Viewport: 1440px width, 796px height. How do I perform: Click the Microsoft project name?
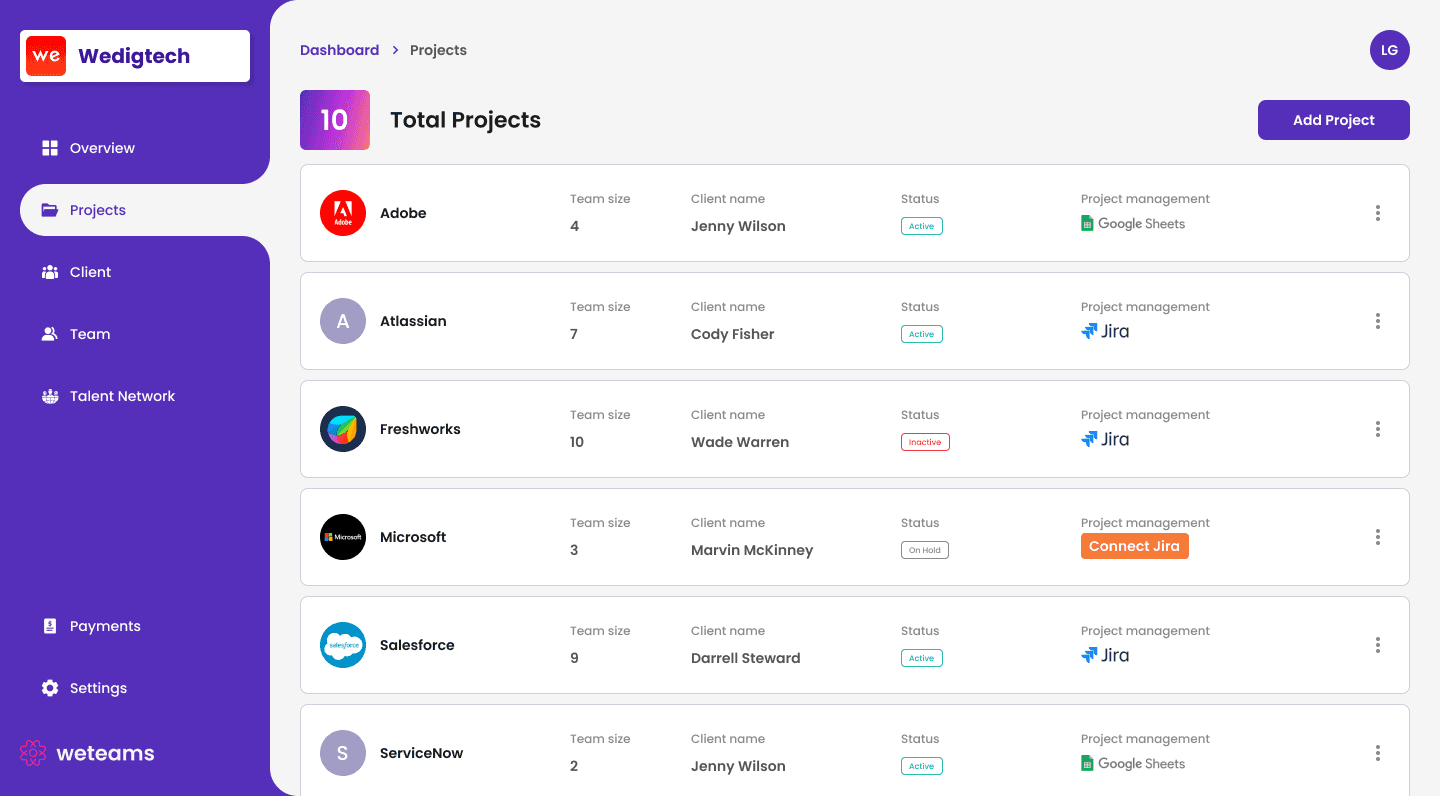click(x=413, y=537)
